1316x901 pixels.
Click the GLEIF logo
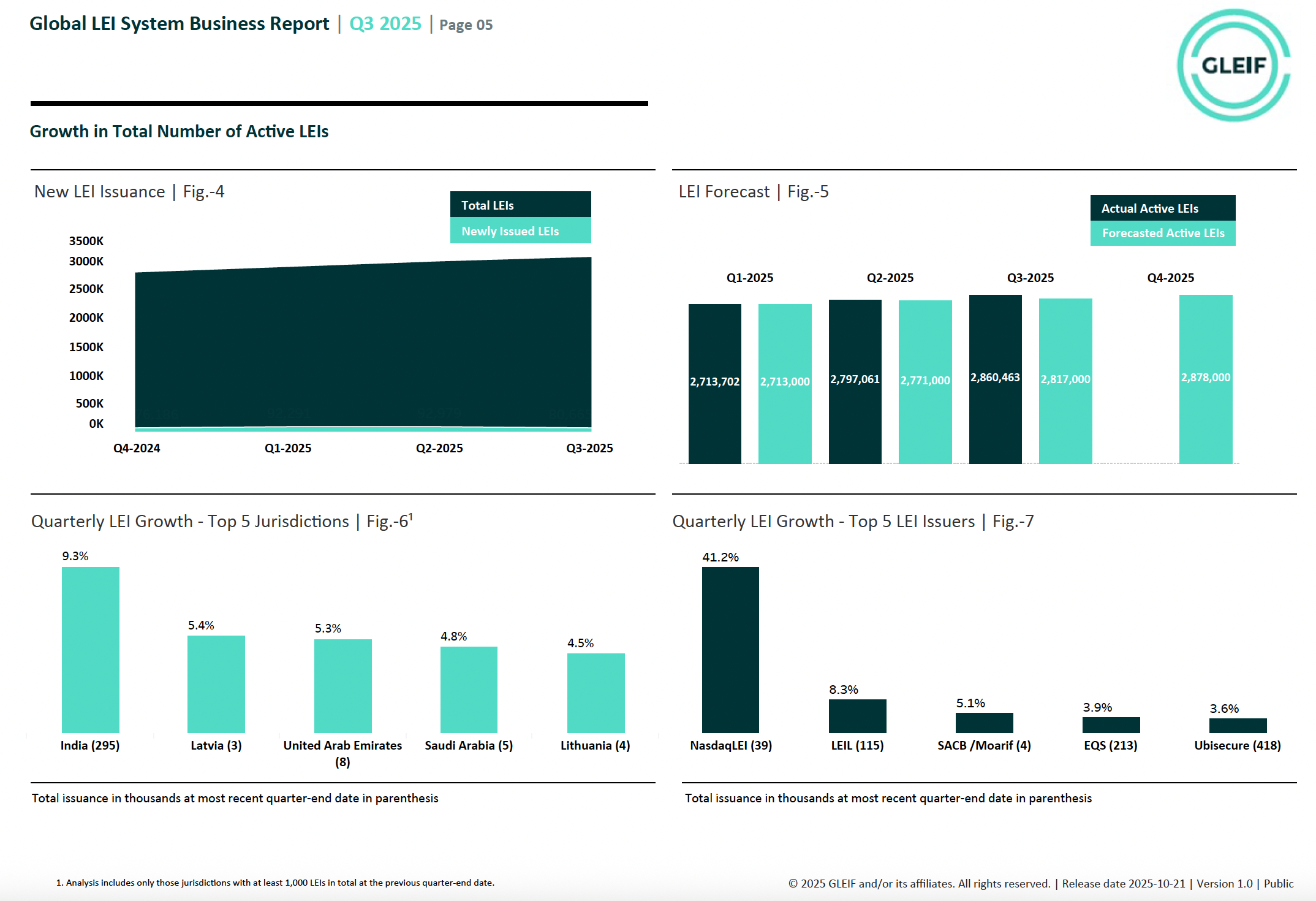[x=1233, y=65]
